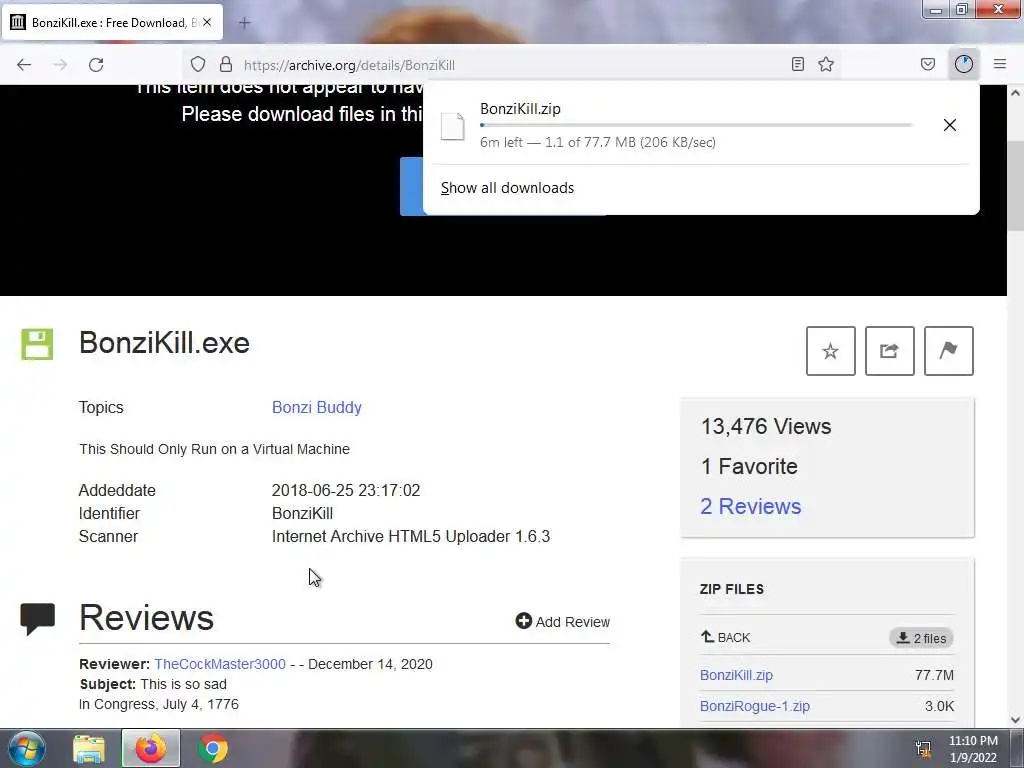
Task: View site security padlock info
Action: tap(226, 64)
